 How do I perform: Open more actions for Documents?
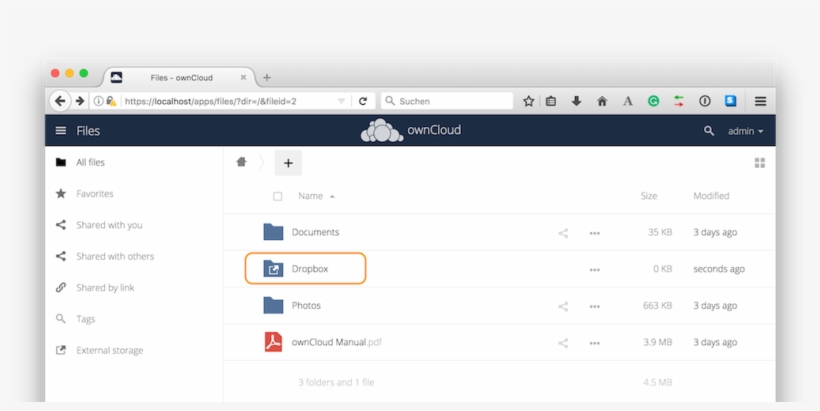pos(595,233)
